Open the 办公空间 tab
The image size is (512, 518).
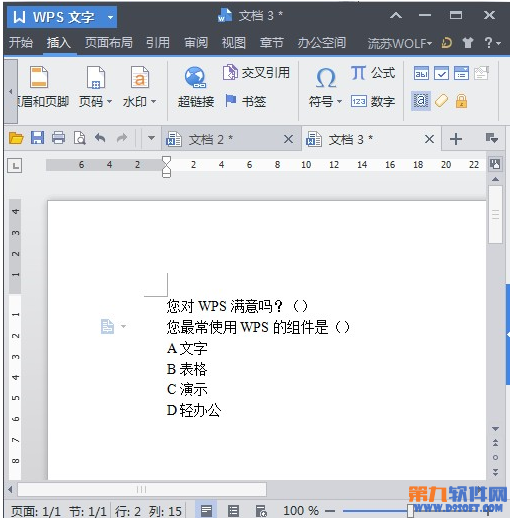[x=322, y=43]
